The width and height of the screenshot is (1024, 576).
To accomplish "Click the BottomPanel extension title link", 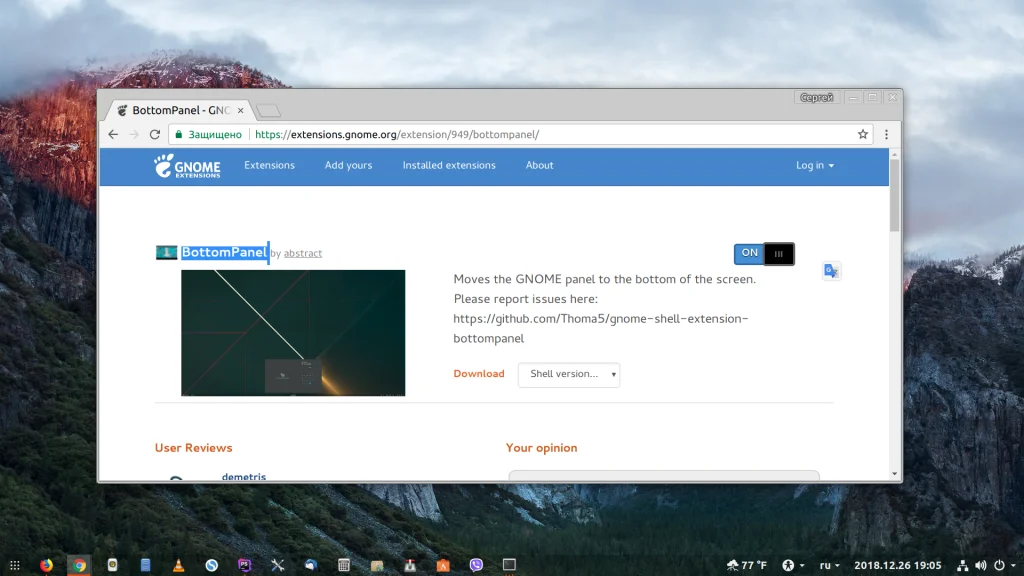I will (x=224, y=253).
